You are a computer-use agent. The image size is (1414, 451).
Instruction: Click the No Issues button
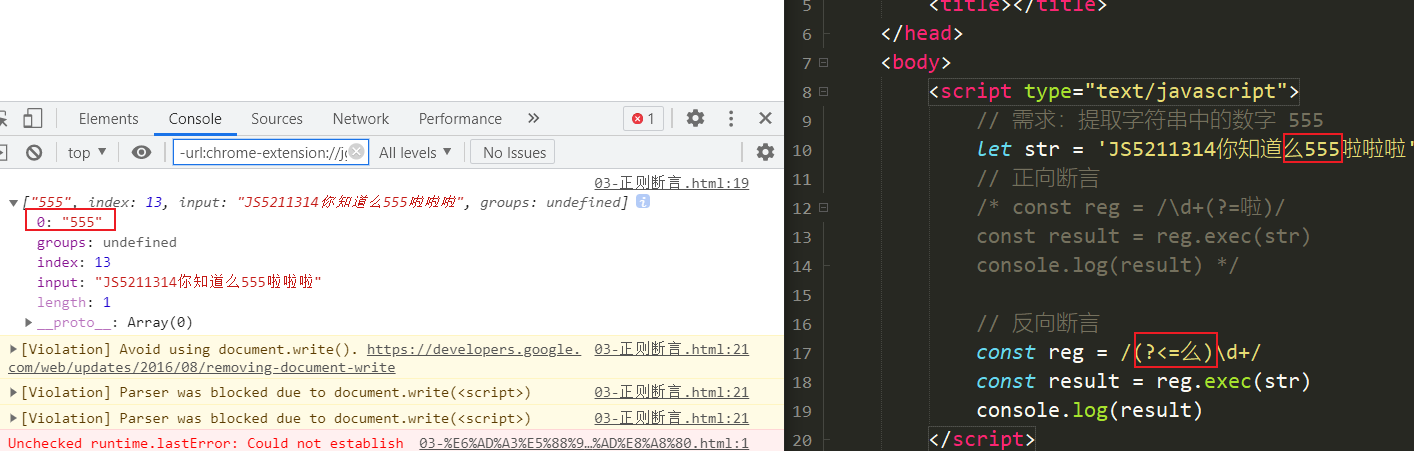point(514,152)
